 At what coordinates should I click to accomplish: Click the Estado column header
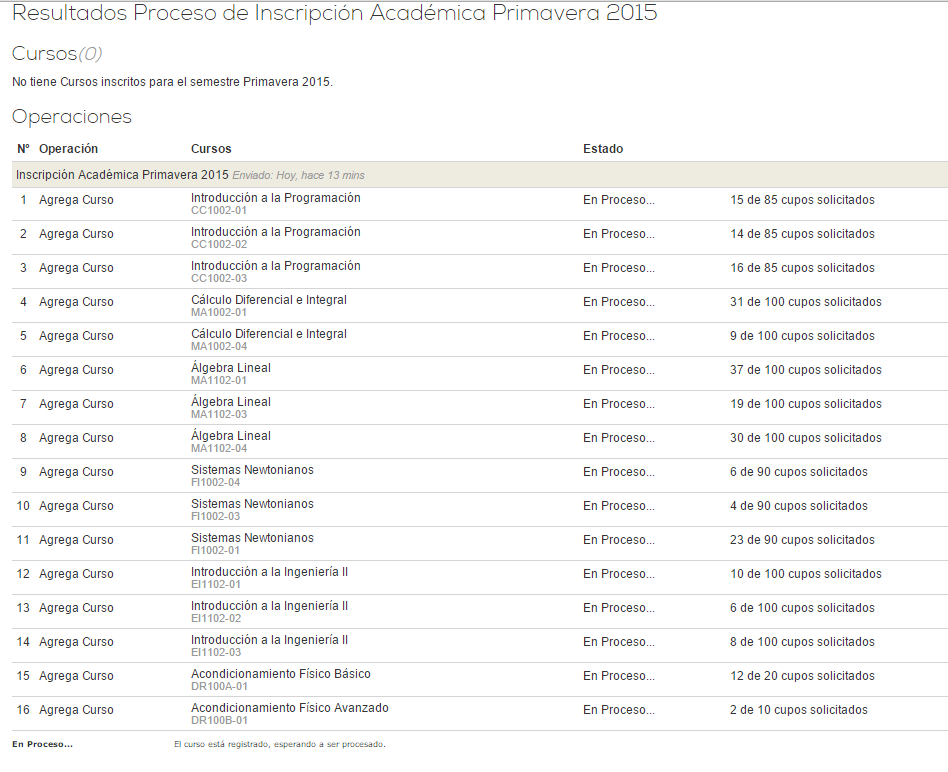[x=603, y=149]
